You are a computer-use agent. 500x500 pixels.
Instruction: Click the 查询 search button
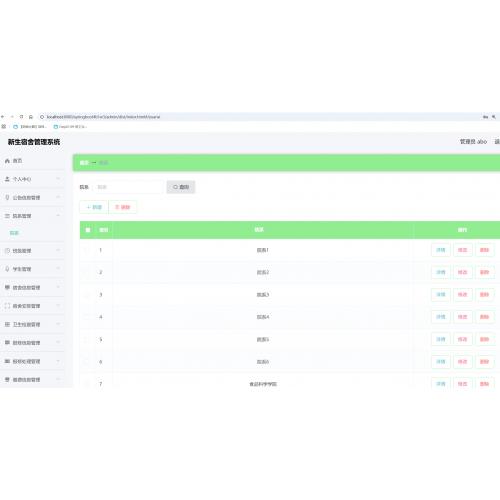coord(181,187)
